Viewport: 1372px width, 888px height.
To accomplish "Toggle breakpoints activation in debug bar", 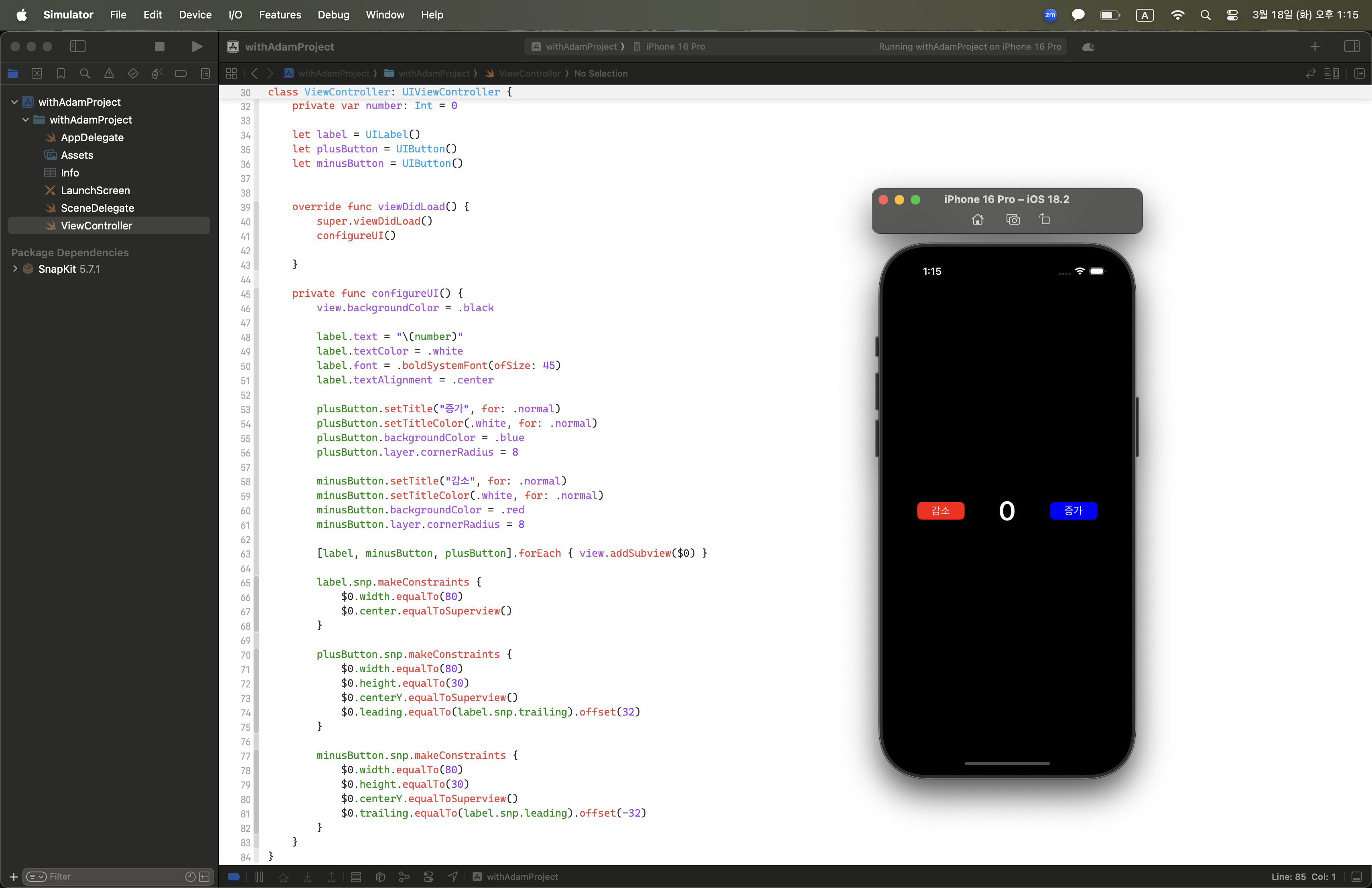I will click(x=234, y=876).
